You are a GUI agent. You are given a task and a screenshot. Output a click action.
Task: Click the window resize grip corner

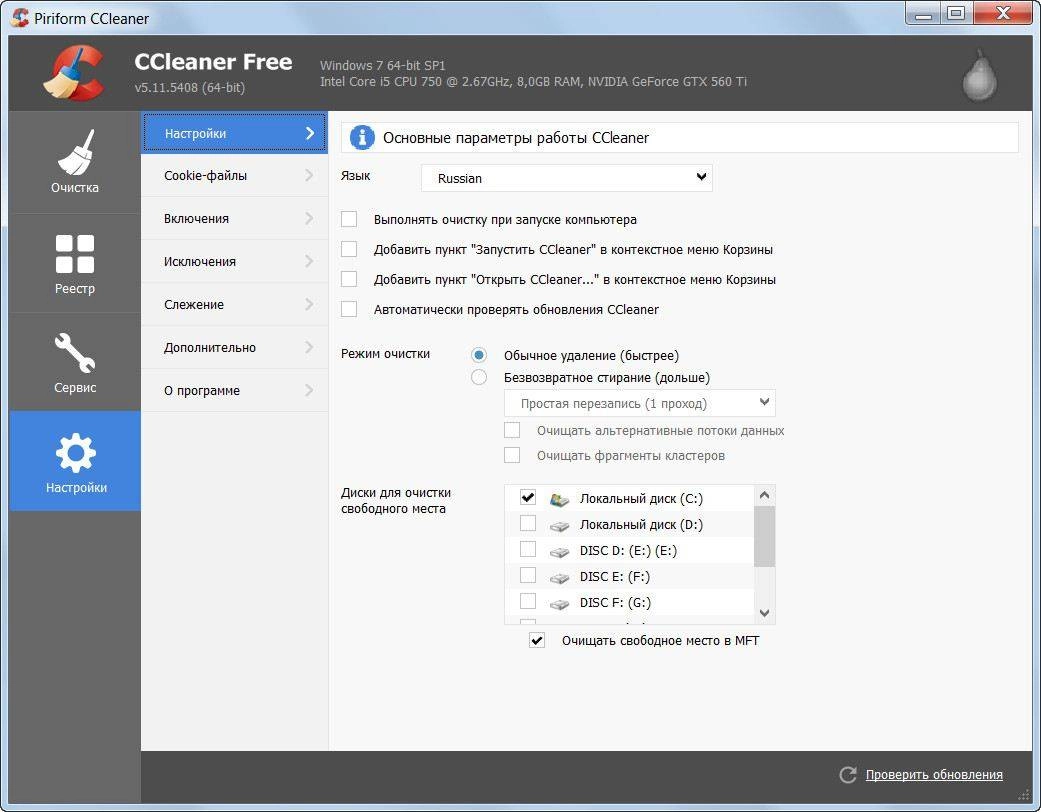(1023, 795)
